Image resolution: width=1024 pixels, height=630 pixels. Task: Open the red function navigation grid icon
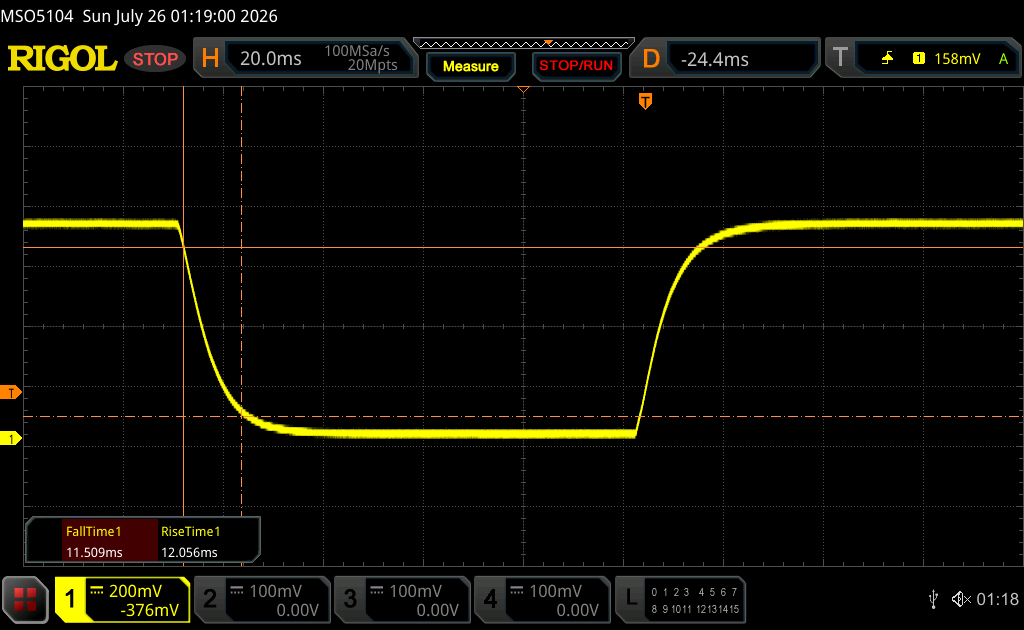(25, 599)
